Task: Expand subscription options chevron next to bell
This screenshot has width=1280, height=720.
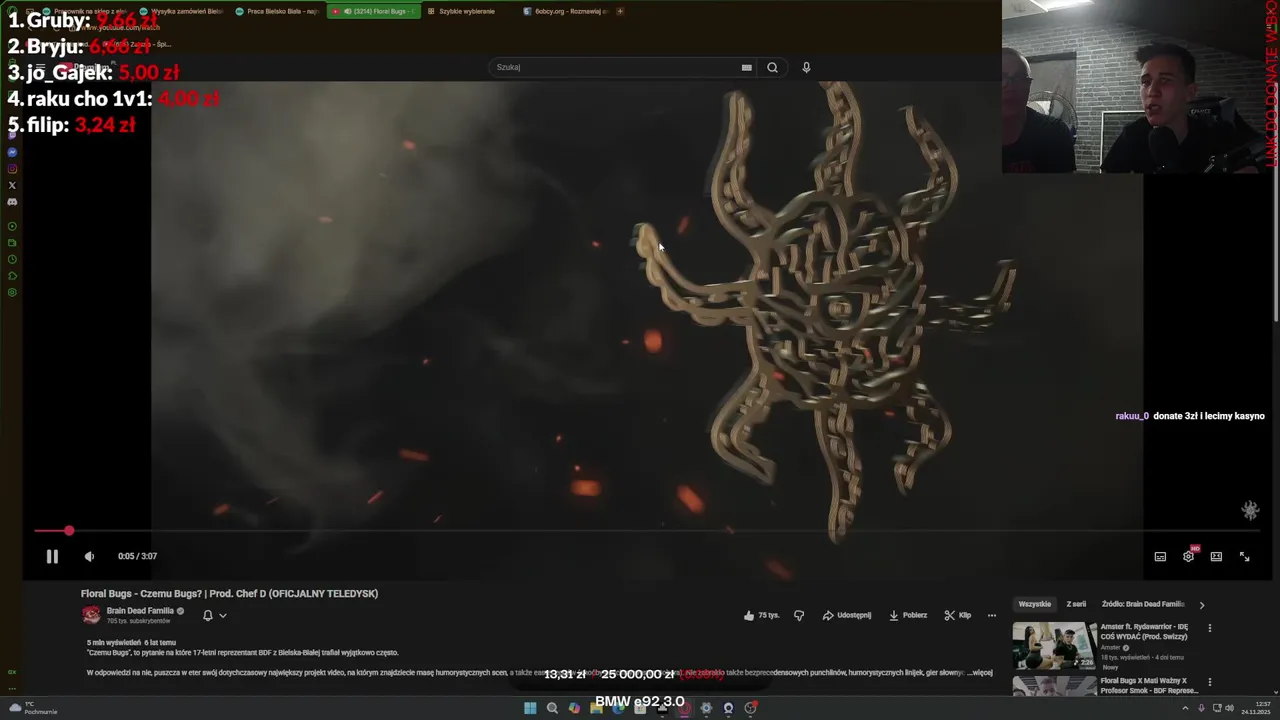Action: (222, 615)
